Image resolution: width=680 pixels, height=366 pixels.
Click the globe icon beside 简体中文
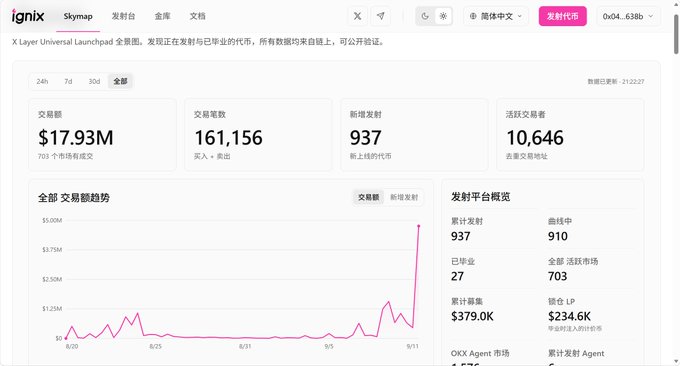(473, 16)
